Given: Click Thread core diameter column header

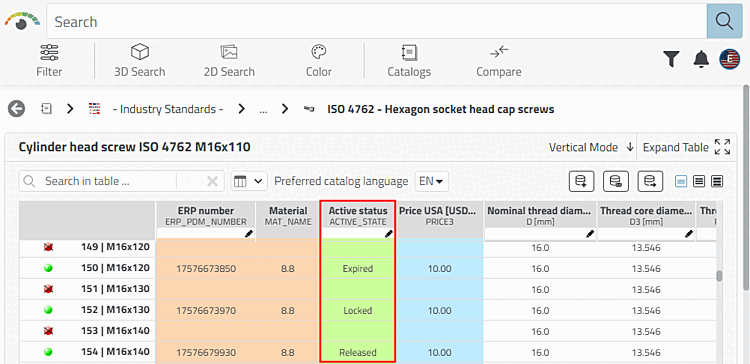Looking at the screenshot, I should click(646, 215).
